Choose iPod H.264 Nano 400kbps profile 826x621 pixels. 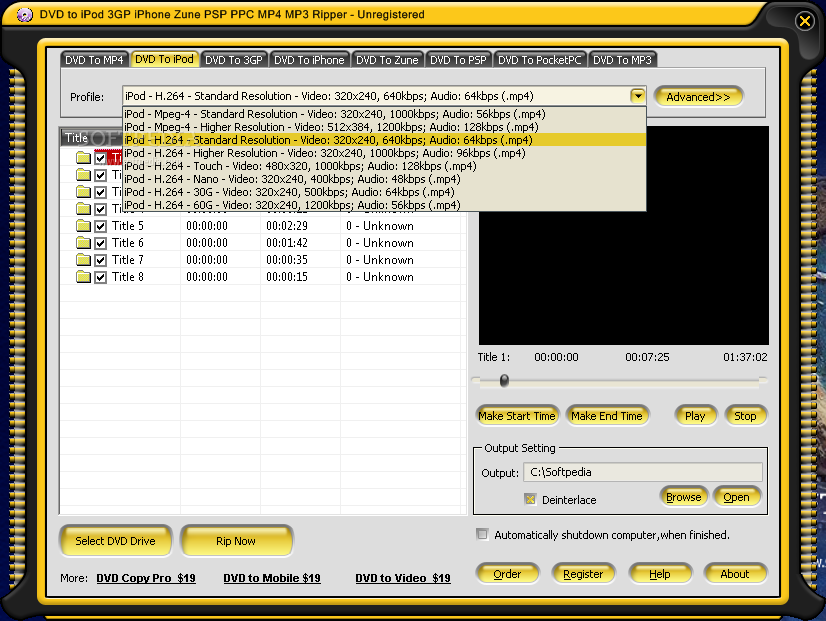click(384, 179)
